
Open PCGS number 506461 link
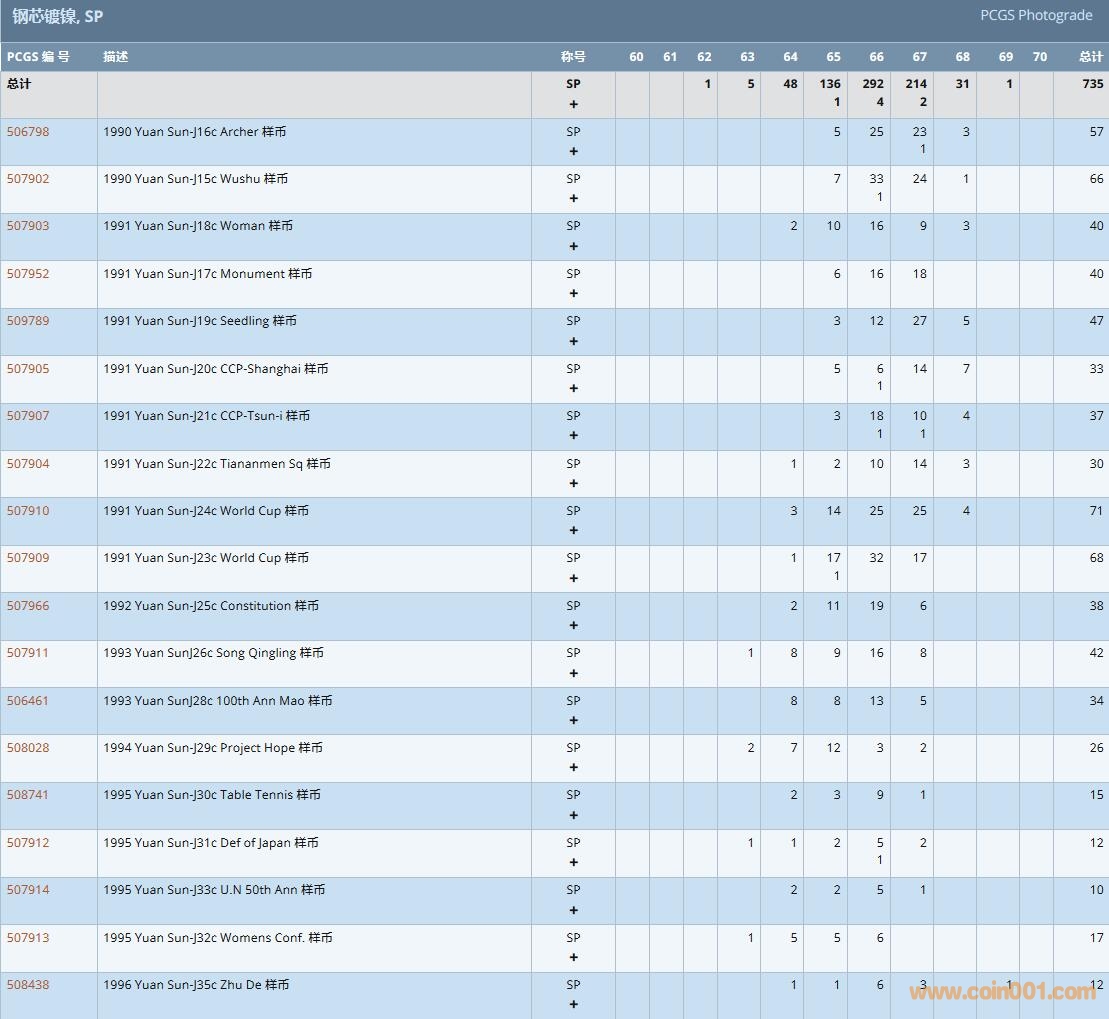pos(28,701)
